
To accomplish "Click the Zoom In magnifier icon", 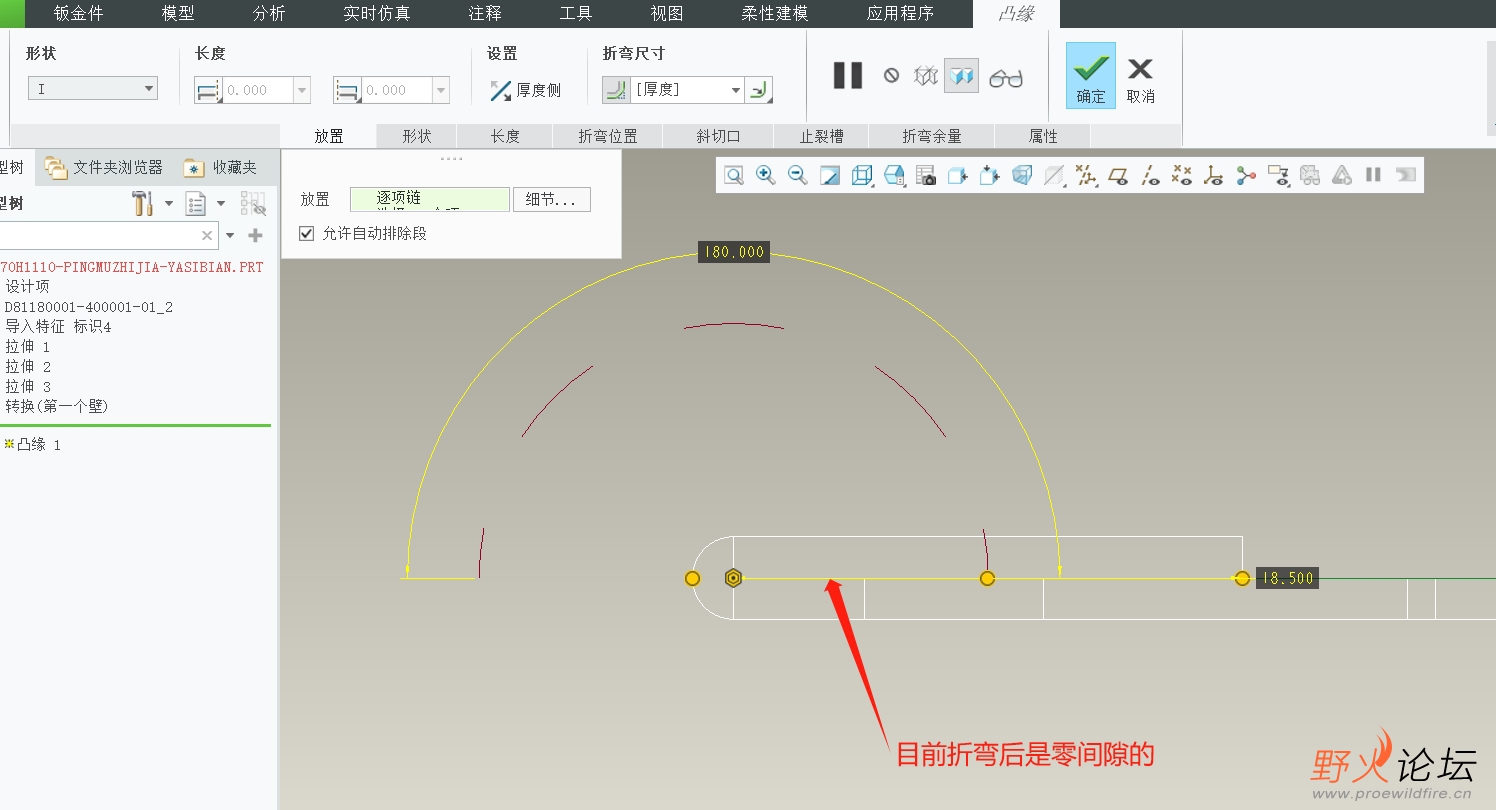I will pyautogui.click(x=766, y=176).
